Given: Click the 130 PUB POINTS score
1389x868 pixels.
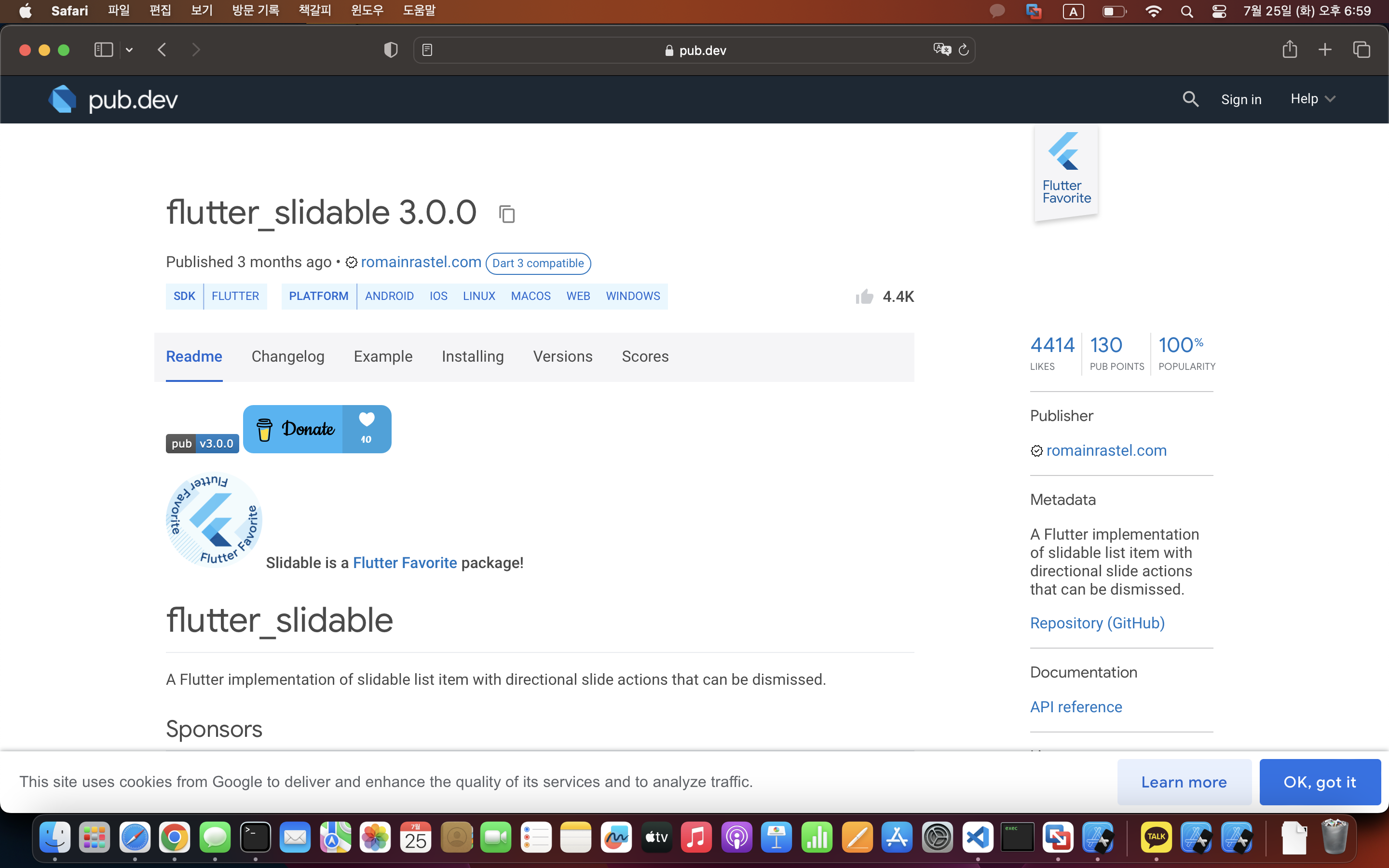Looking at the screenshot, I should (x=1117, y=353).
